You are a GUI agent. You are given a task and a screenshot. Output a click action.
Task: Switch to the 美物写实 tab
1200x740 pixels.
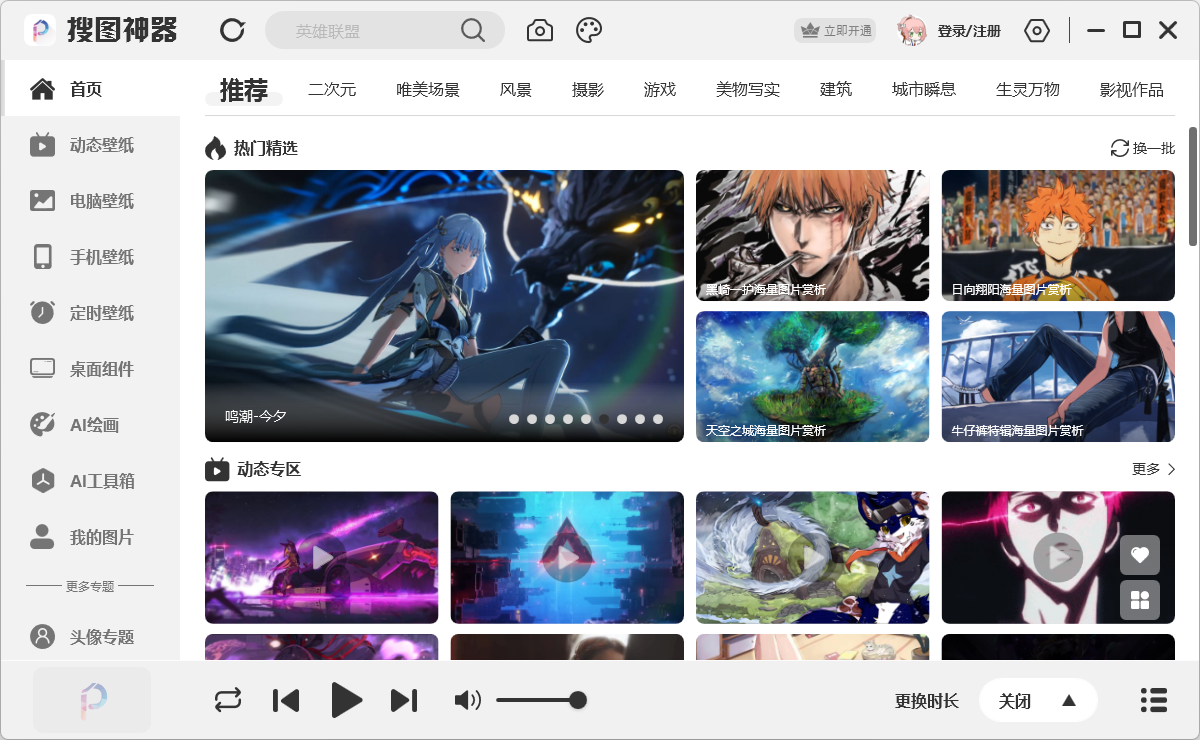748,89
